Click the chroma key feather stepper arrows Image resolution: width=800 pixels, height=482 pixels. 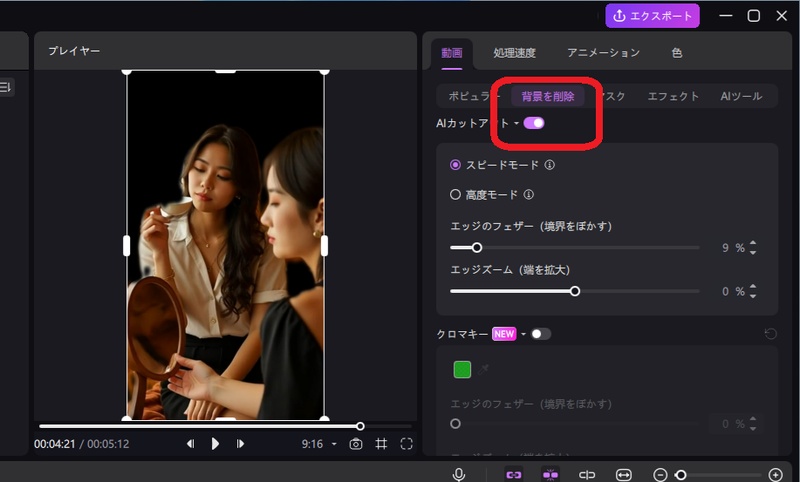point(753,424)
